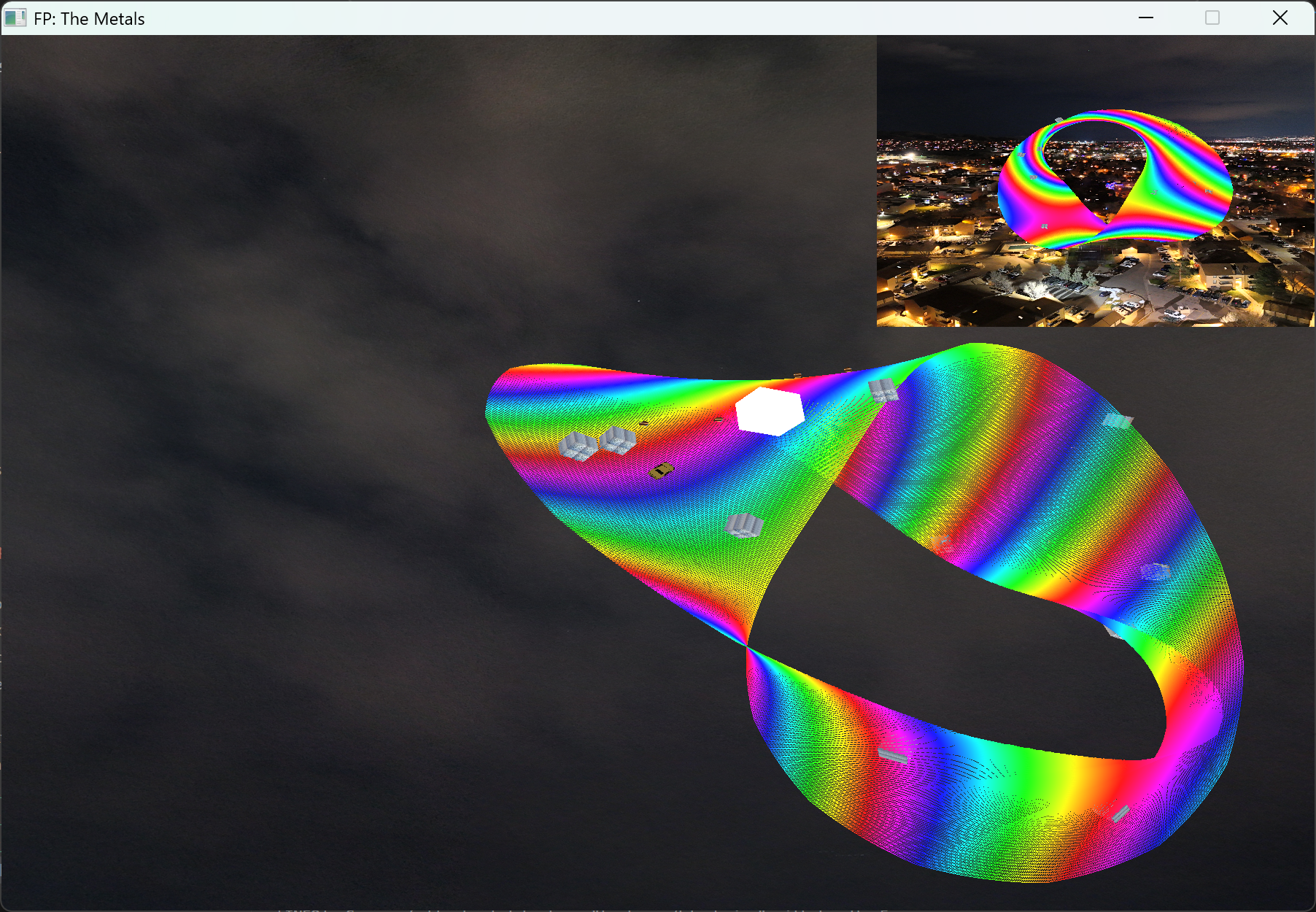The image size is (1316, 912).
Task: Click the gray building right of the white hexagon
Action: pyautogui.click(x=883, y=390)
